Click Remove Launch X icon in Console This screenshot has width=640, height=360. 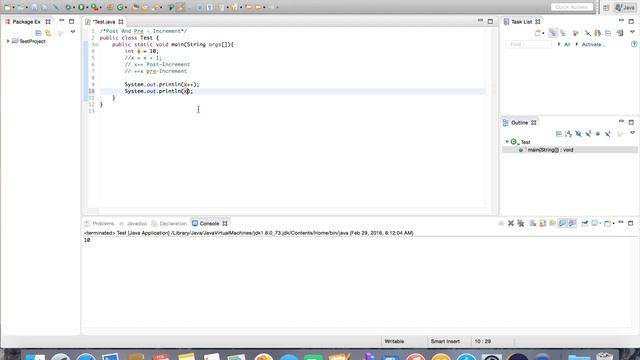pos(511,223)
